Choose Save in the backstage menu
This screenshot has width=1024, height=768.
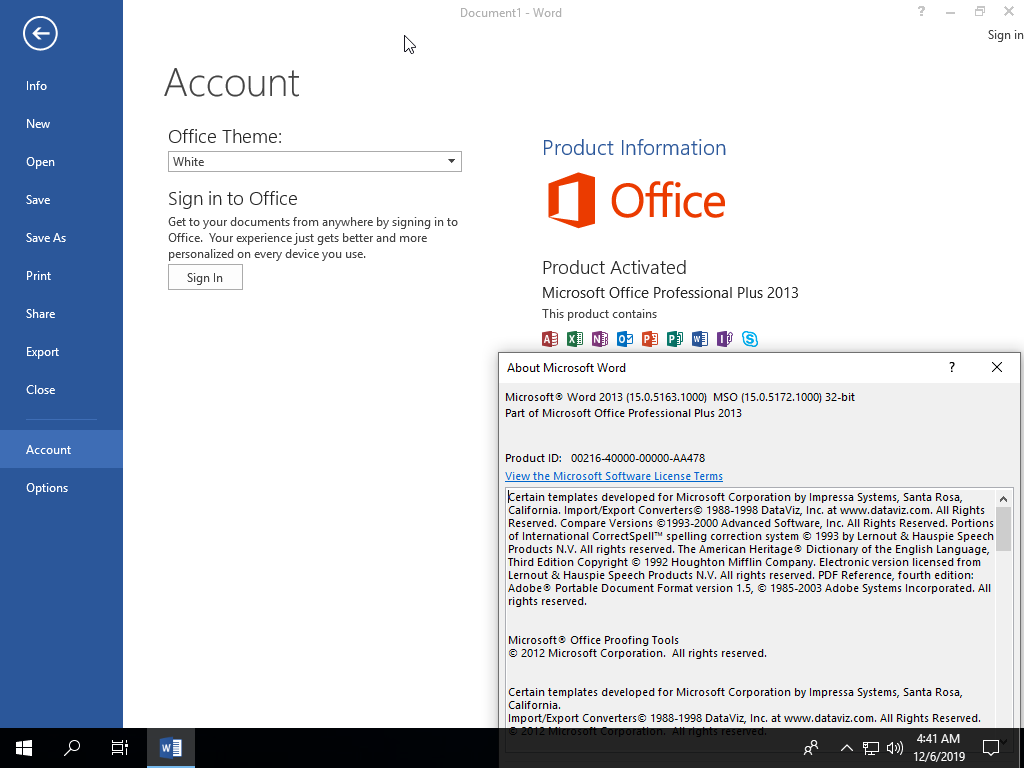[x=61, y=199]
